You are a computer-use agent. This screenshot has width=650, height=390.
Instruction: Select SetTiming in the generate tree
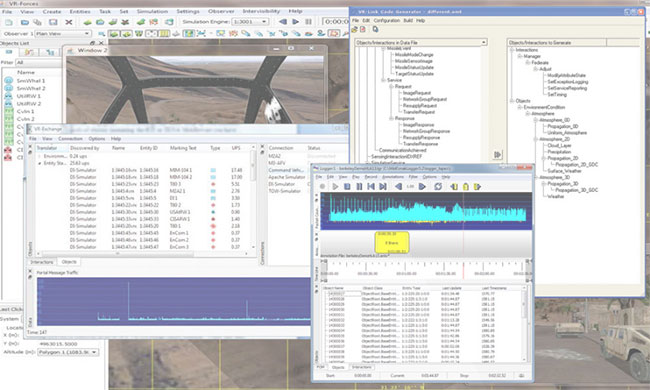[x=557, y=94]
